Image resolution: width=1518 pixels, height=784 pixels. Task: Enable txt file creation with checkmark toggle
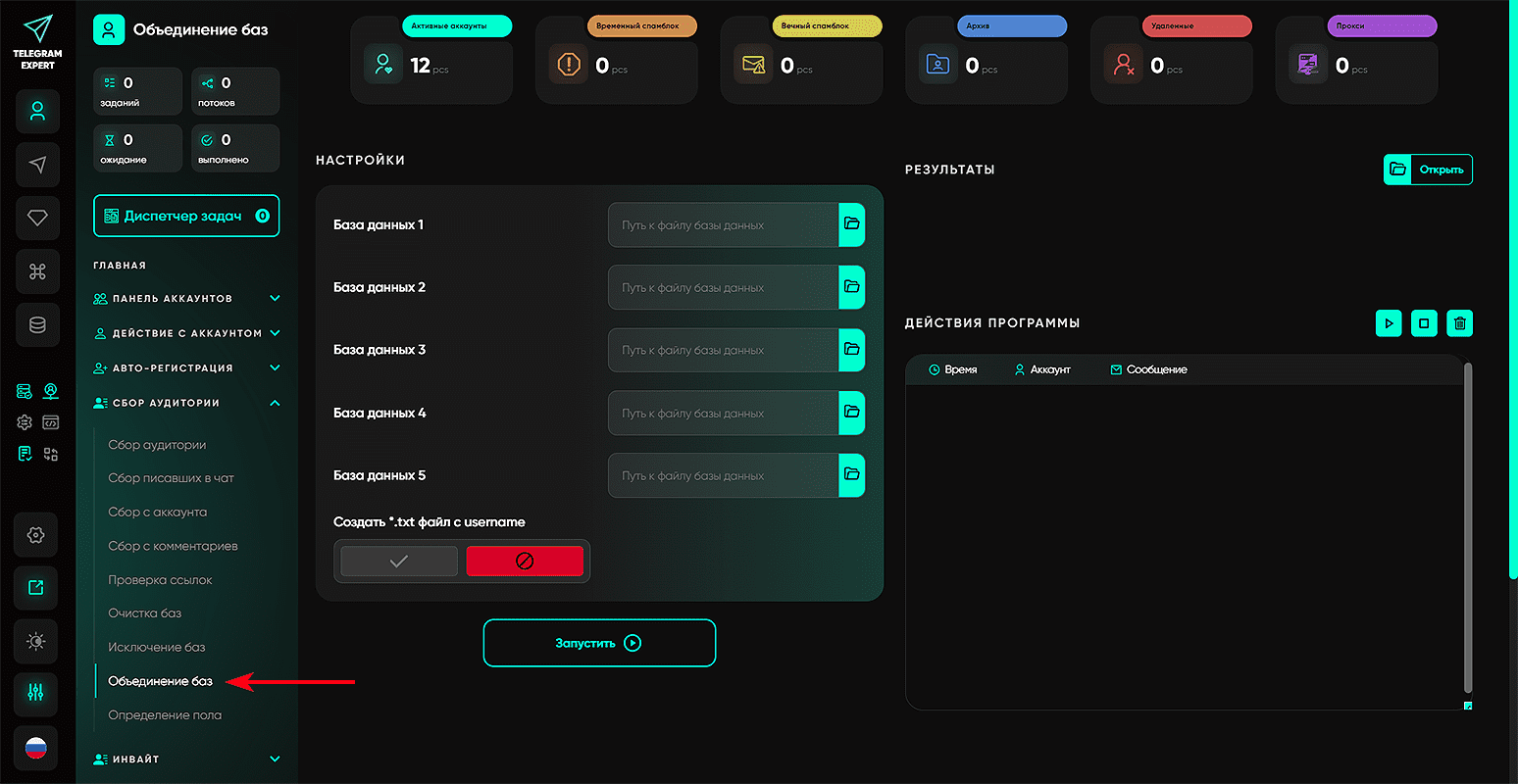399,562
